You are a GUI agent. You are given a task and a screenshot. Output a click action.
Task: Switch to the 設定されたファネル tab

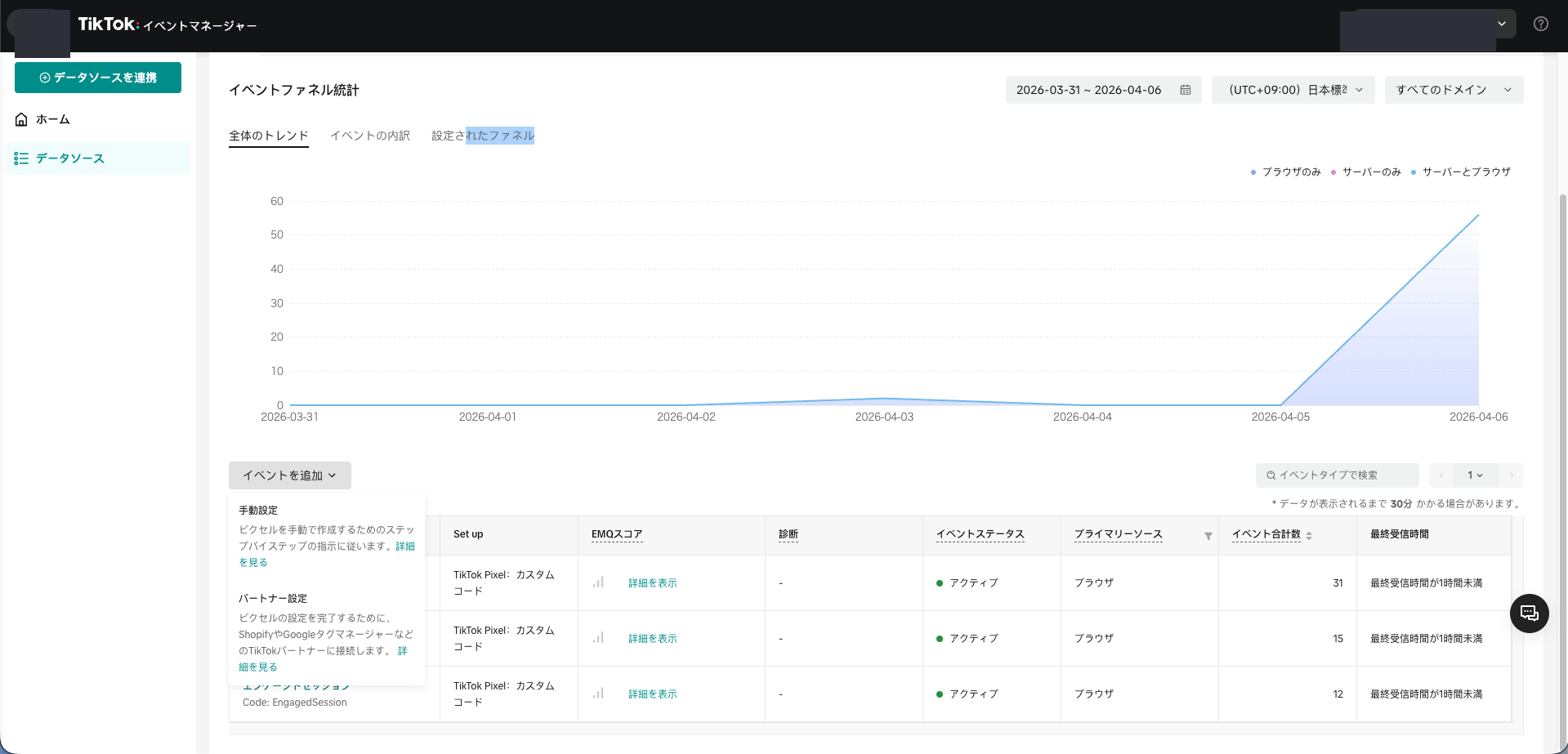click(x=482, y=136)
